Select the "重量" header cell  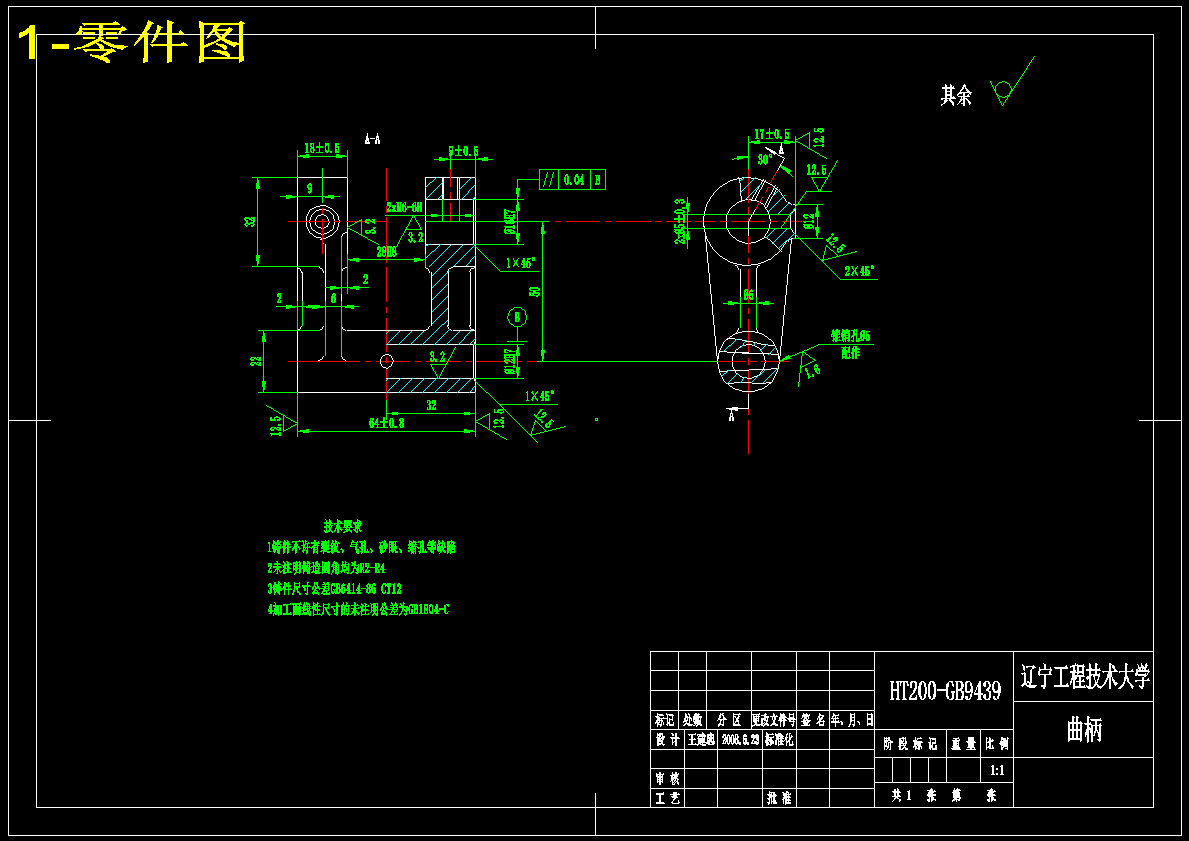(x=964, y=745)
